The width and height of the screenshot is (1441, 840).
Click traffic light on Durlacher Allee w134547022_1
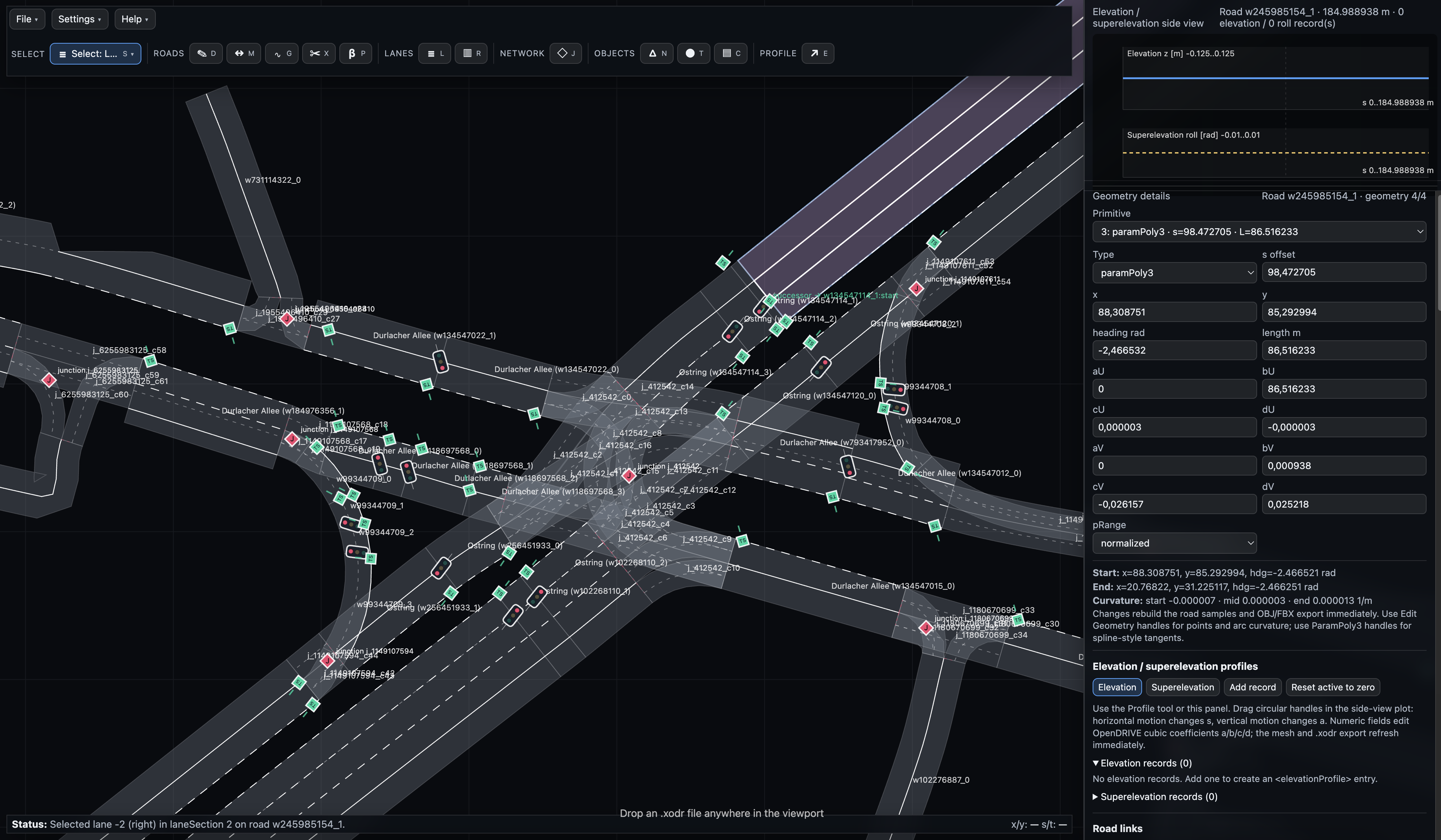click(x=440, y=361)
